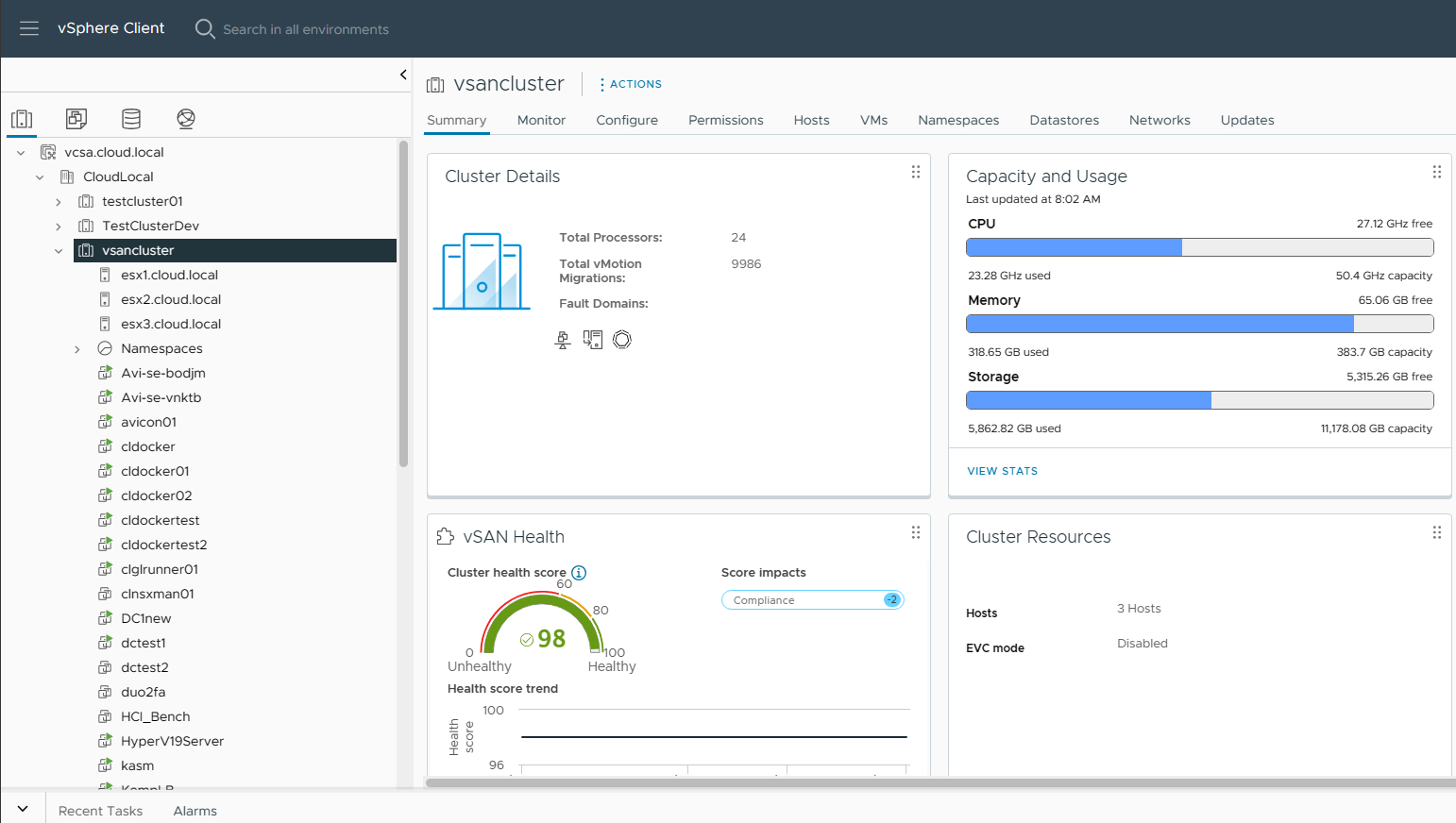
Task: Select the Networking inventory icon
Action: point(186,119)
